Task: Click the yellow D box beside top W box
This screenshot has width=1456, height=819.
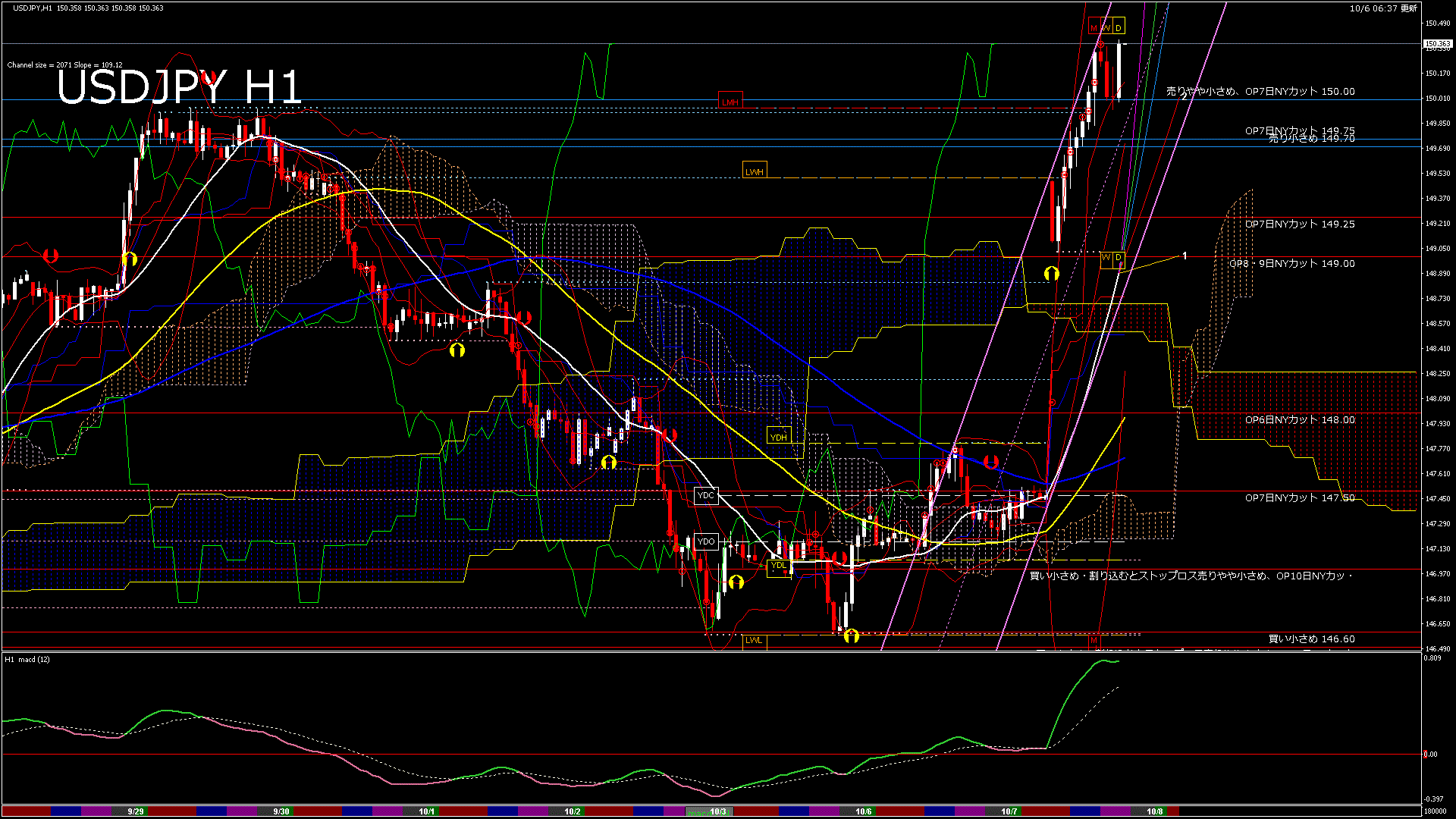Action: coord(1119,28)
